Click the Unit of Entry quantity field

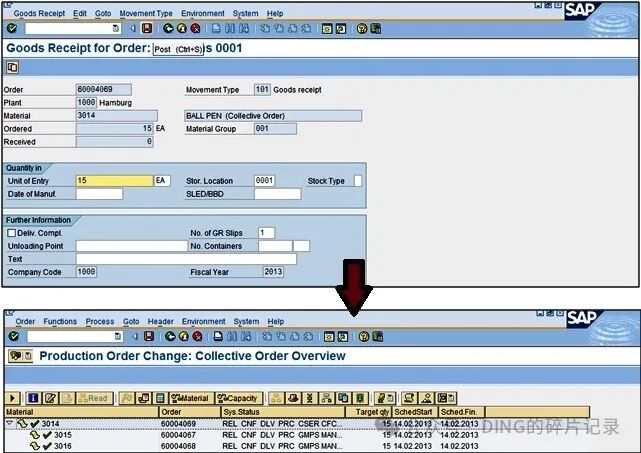[114, 181]
